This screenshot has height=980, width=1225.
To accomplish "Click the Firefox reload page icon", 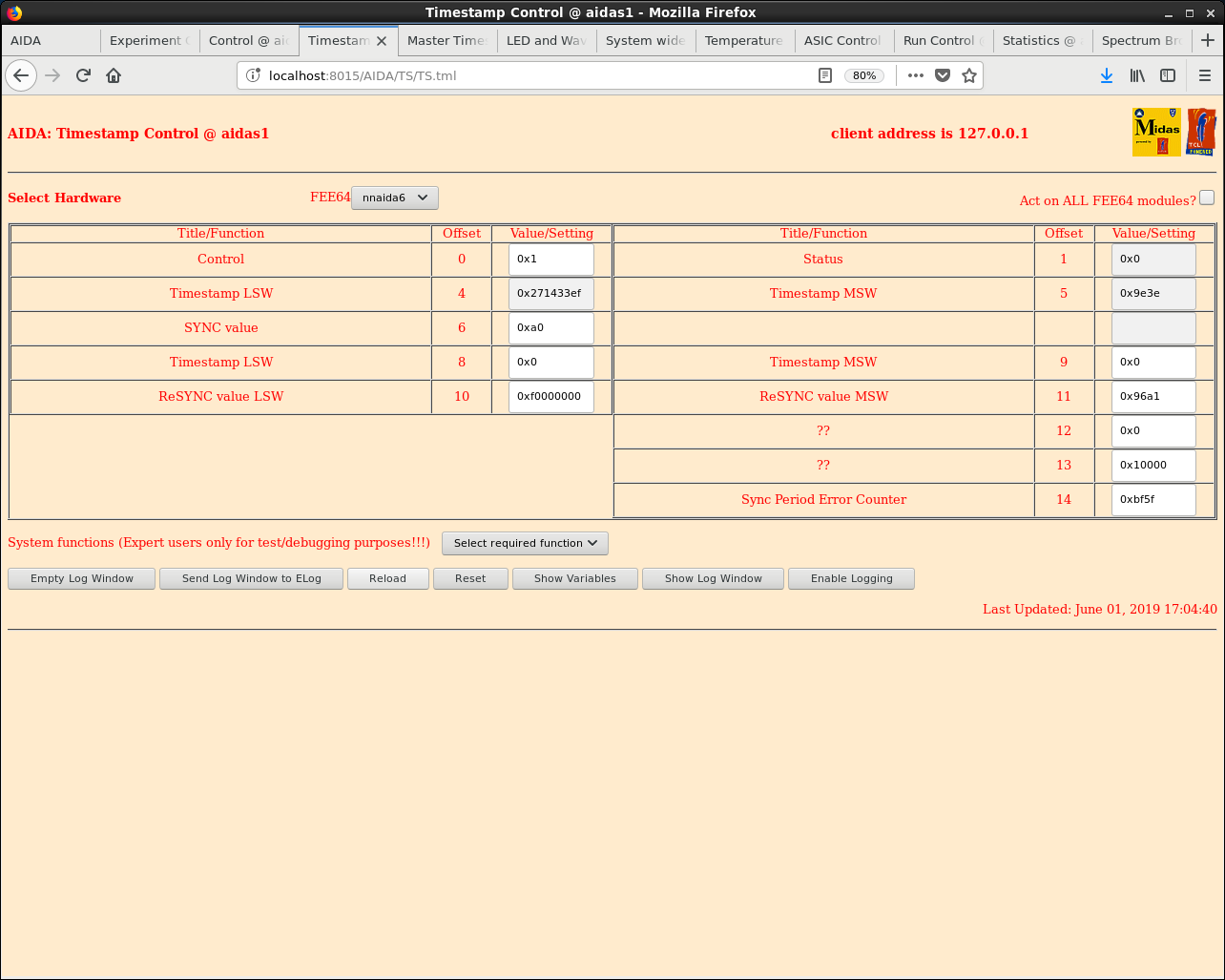I will [x=83, y=75].
